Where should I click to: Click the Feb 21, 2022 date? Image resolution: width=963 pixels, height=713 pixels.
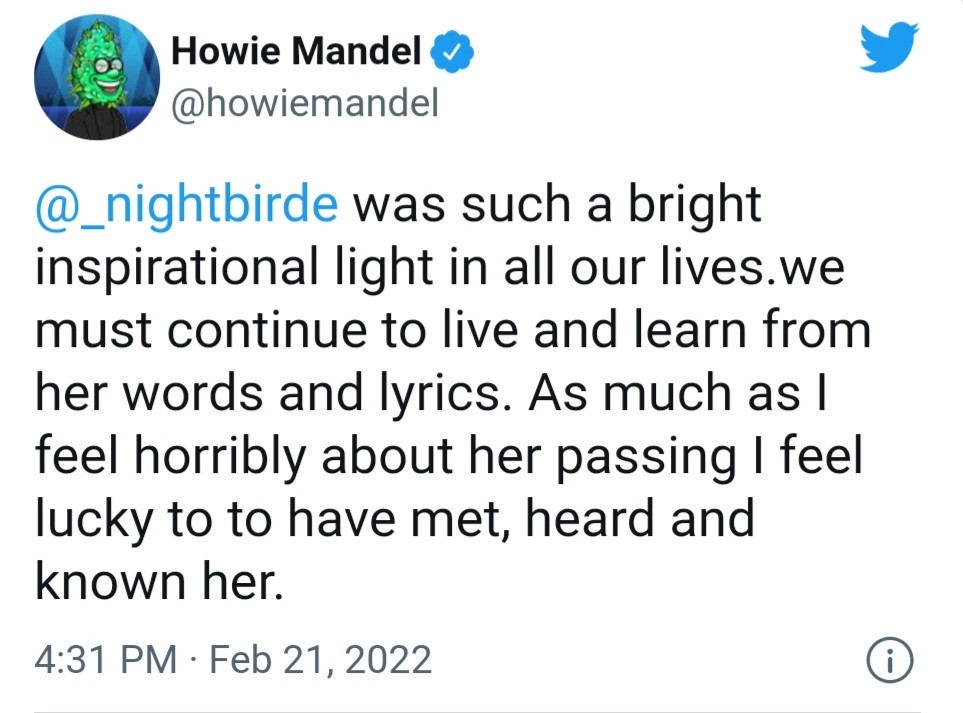click(321, 660)
